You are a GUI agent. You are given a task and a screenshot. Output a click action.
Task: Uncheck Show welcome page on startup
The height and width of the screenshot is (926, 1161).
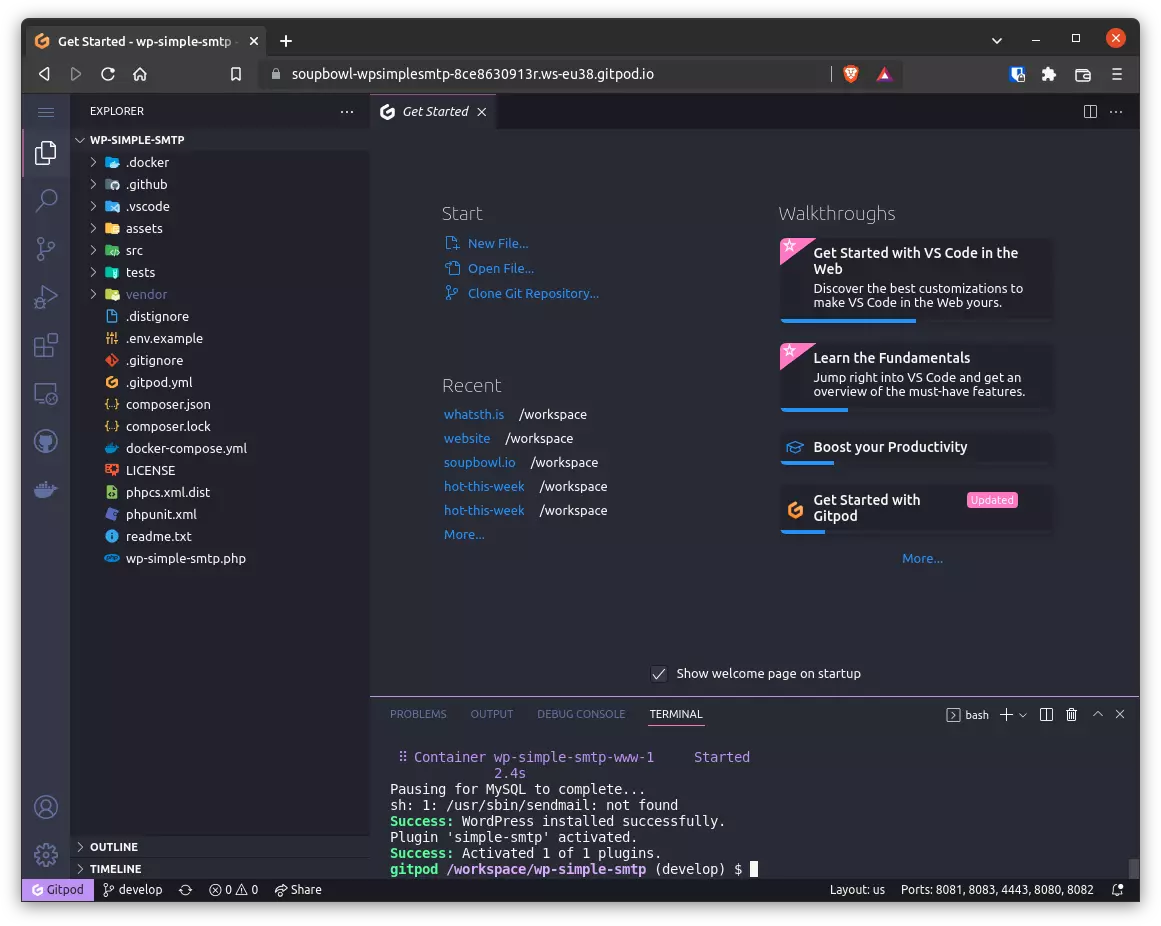(x=659, y=674)
